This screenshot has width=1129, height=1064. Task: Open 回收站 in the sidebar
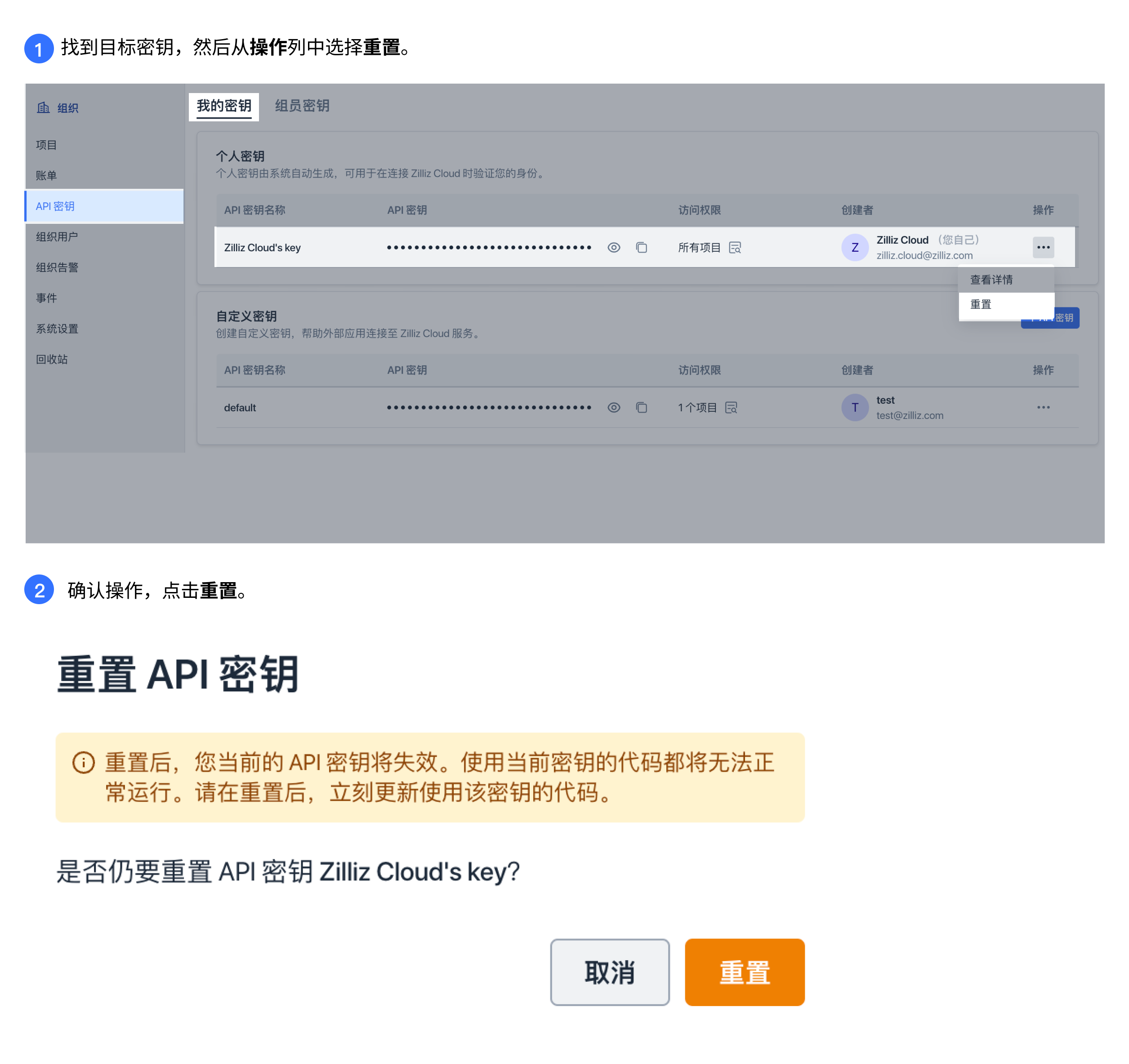pos(104,360)
